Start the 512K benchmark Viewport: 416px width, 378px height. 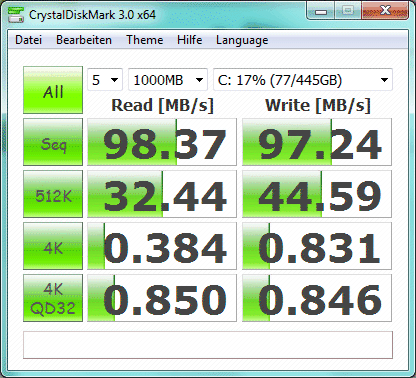coord(53,194)
